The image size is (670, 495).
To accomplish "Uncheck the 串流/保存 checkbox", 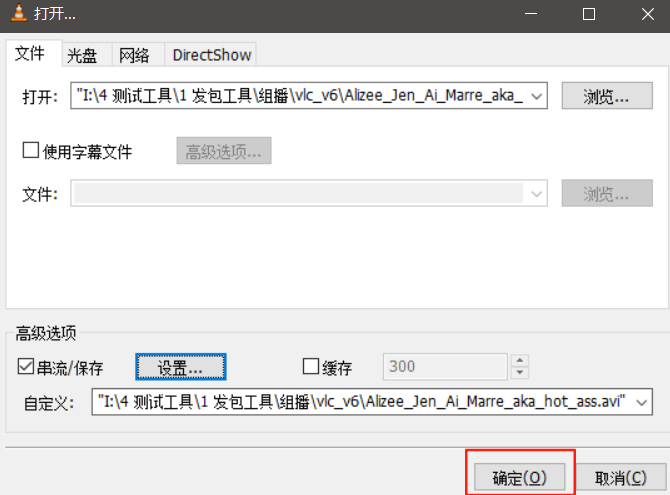I will point(26,366).
